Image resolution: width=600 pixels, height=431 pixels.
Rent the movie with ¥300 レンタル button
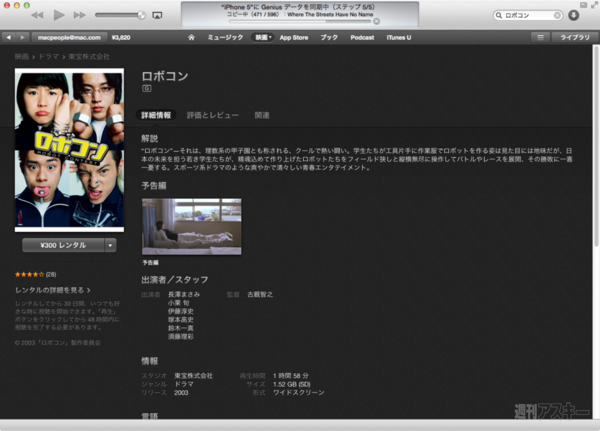coord(63,245)
